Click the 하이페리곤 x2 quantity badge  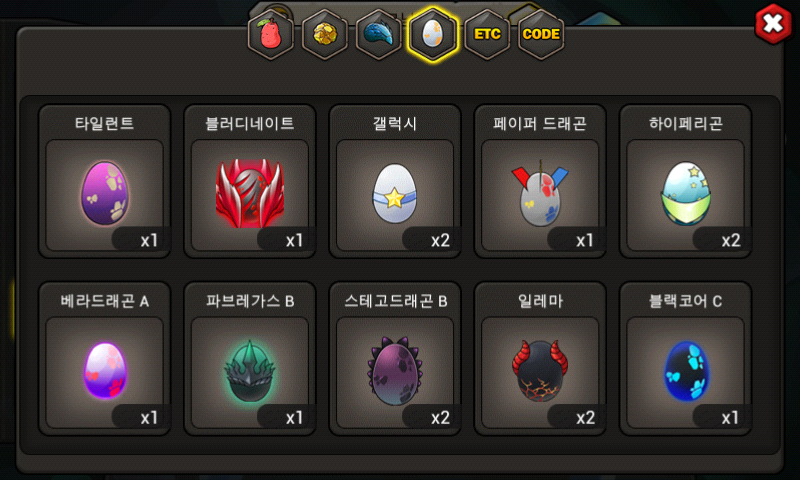tap(731, 240)
